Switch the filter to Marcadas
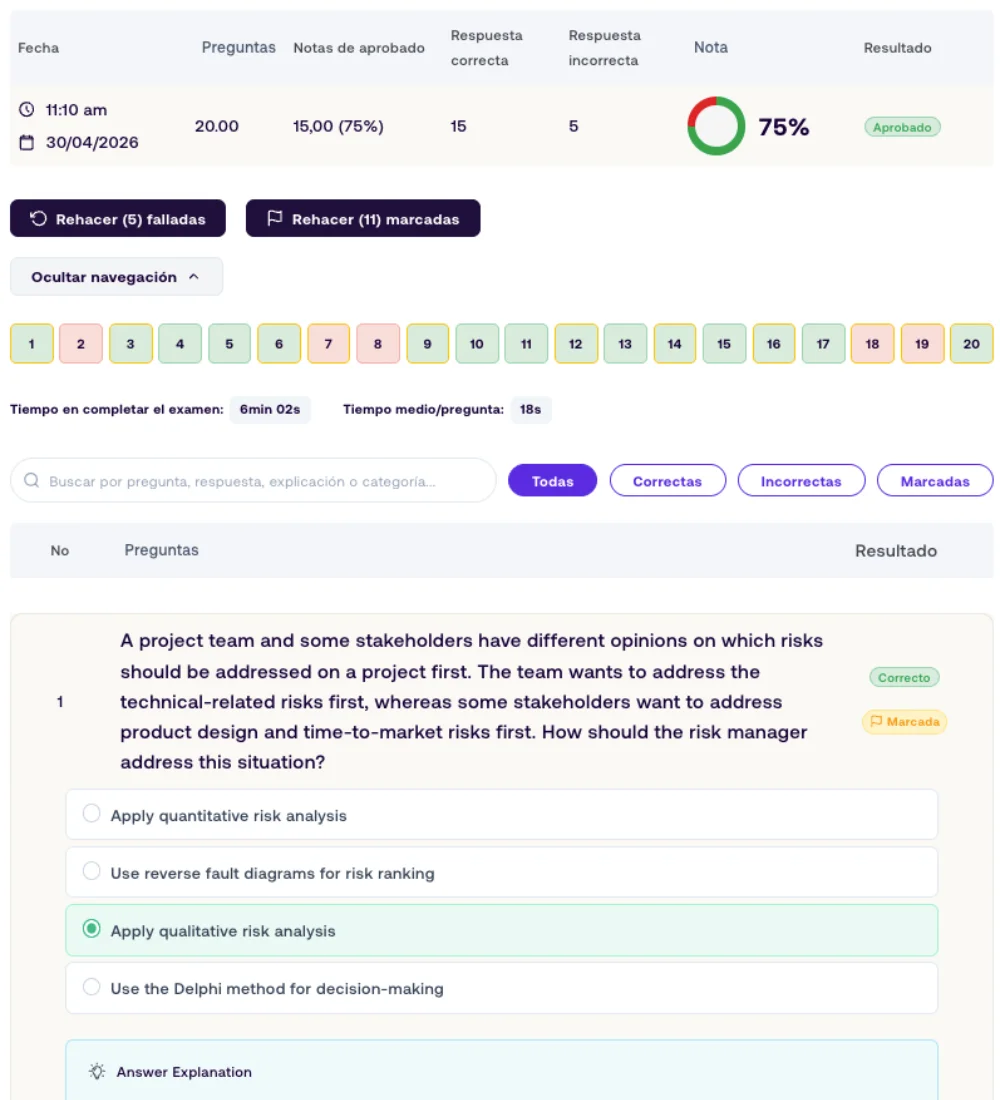1000x1100 pixels. [935, 481]
